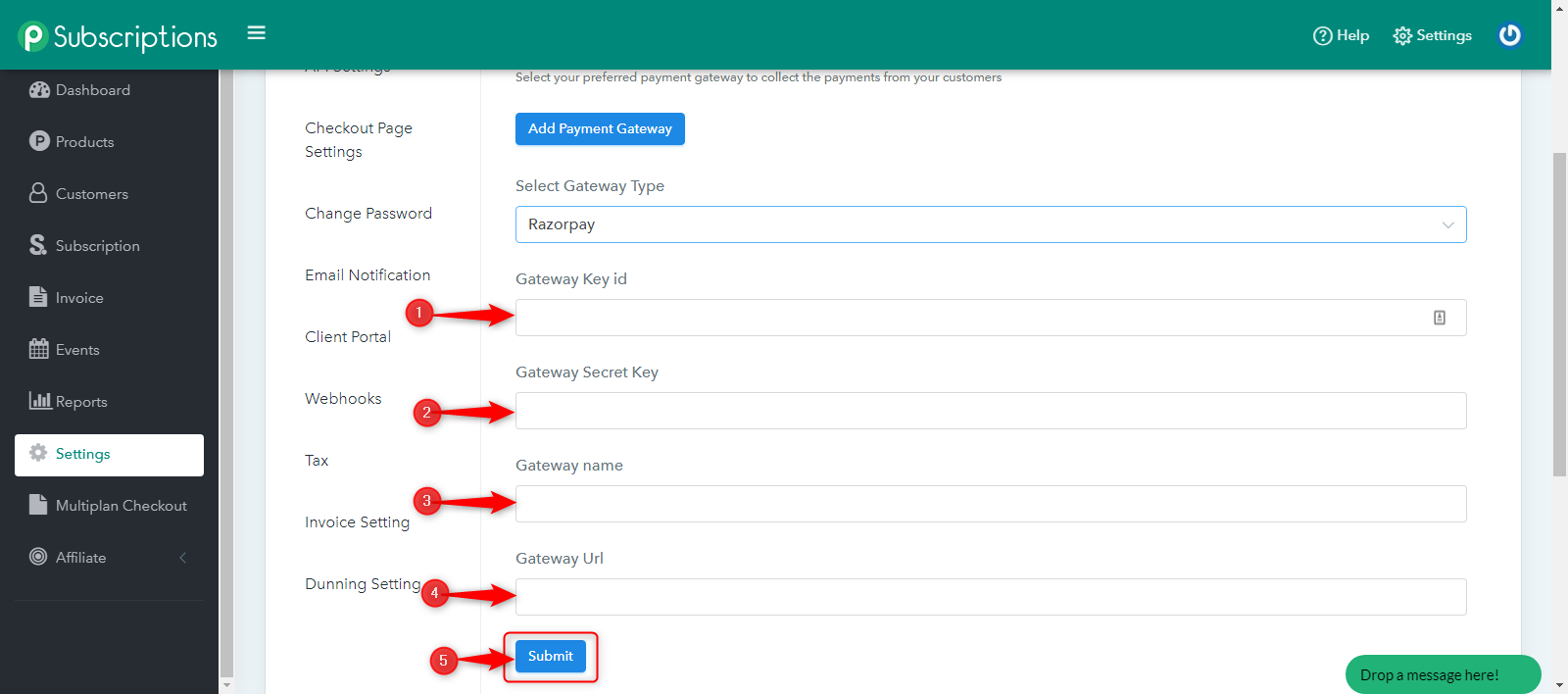This screenshot has height=694, width=1568.
Task: Open the Help link in header
Action: [1342, 36]
